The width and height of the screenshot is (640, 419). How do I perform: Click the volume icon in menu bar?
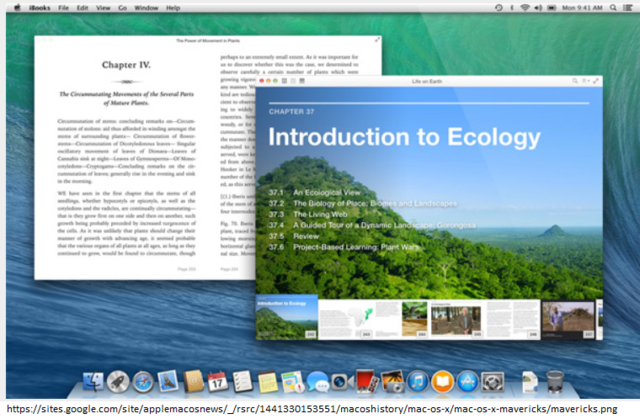pos(538,7)
